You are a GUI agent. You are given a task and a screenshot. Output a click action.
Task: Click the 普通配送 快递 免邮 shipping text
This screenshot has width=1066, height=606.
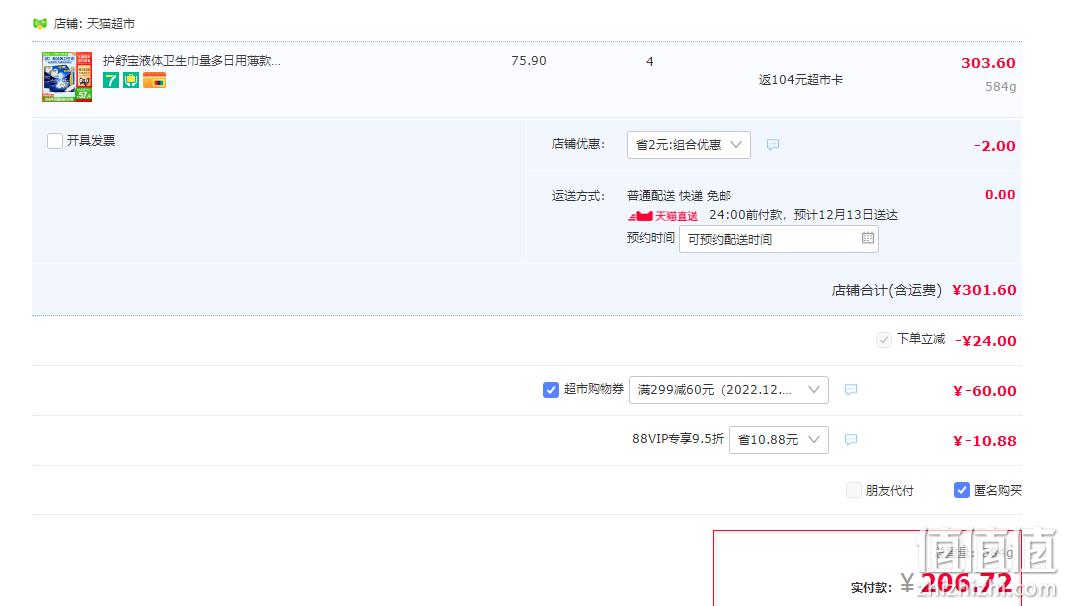pyautogui.click(x=678, y=196)
